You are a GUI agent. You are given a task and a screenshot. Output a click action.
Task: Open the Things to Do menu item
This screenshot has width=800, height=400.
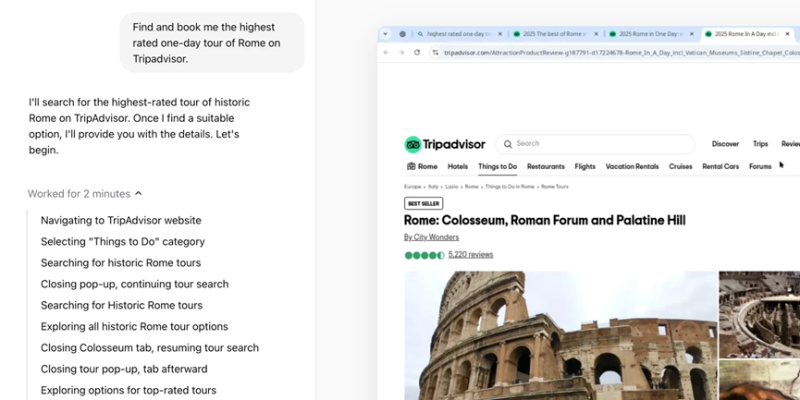click(x=497, y=167)
